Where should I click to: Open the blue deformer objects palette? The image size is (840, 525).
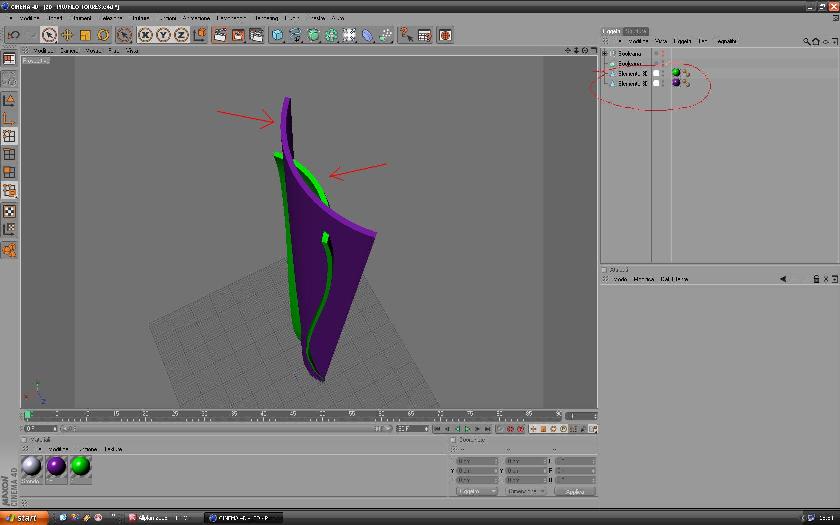tap(368, 35)
